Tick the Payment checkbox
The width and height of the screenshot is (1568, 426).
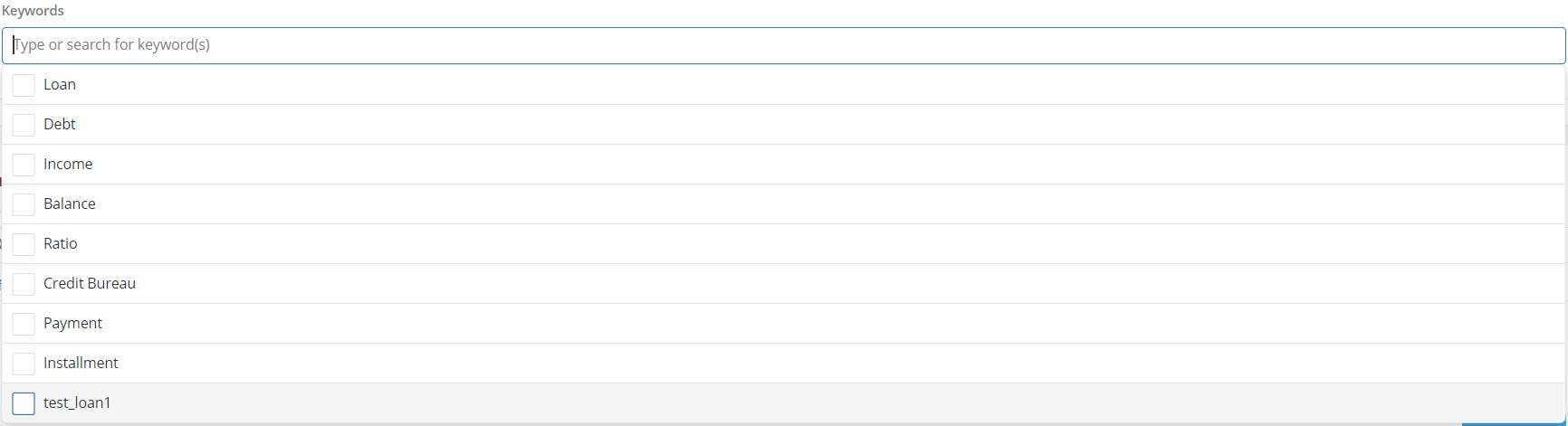pyautogui.click(x=24, y=324)
